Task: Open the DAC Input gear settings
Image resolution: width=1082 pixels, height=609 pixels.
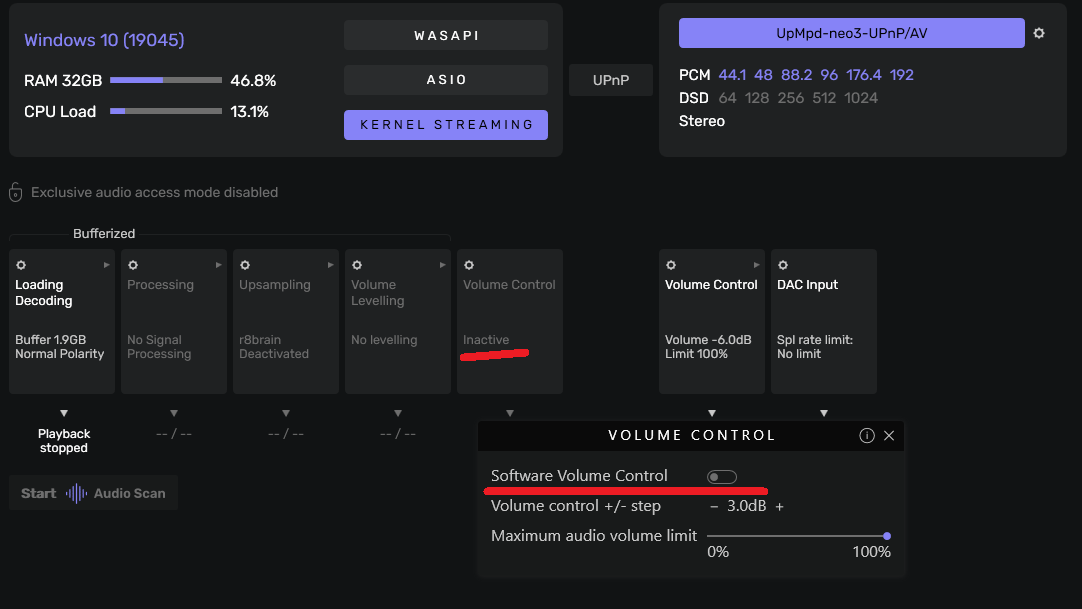Action: point(783,265)
